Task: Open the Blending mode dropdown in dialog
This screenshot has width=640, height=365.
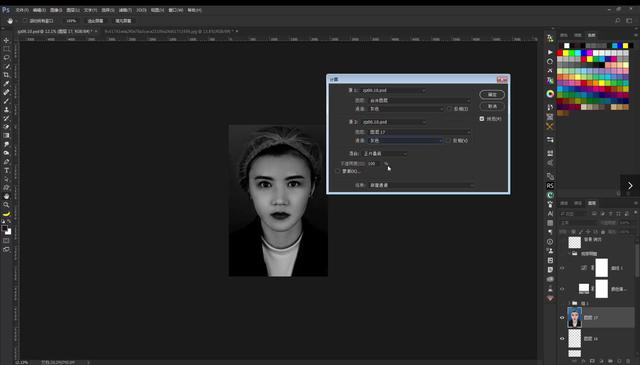Action: point(384,154)
